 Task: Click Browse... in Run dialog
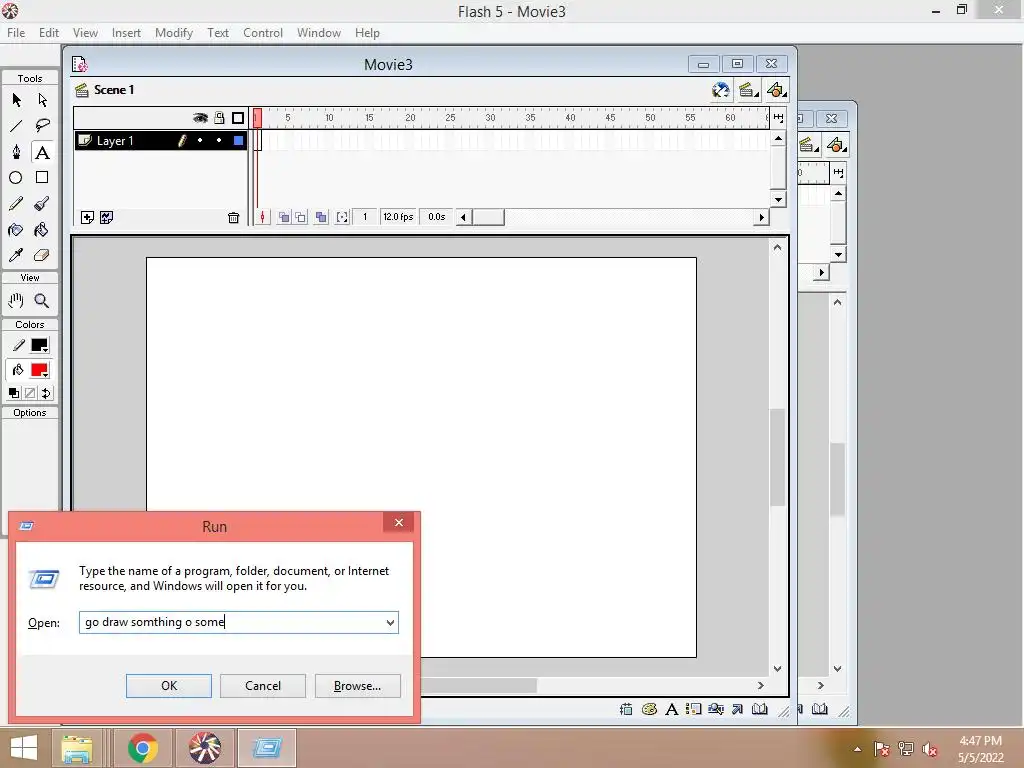[357, 686]
